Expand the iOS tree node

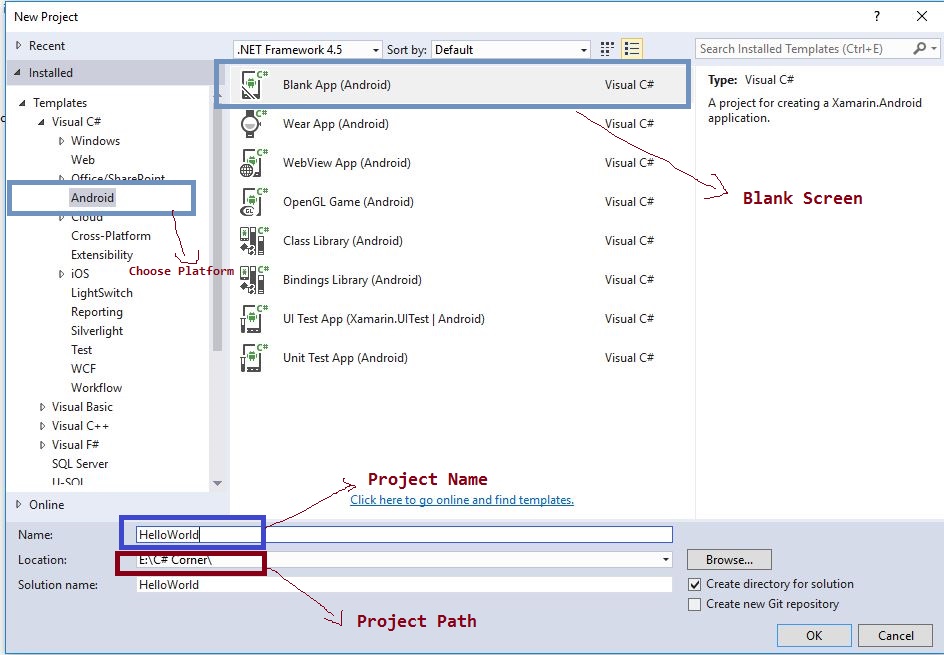[61, 274]
